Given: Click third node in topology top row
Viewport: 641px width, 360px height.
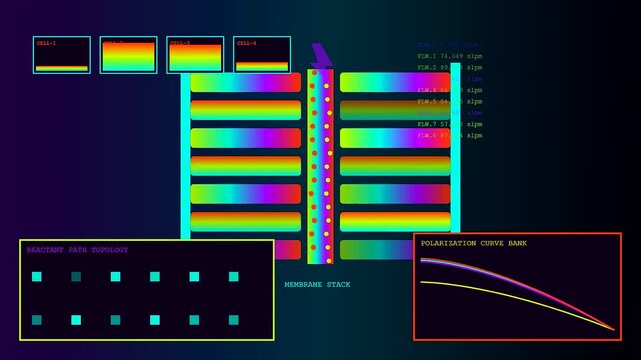Looking at the screenshot, I should pyautogui.click(x=115, y=277).
